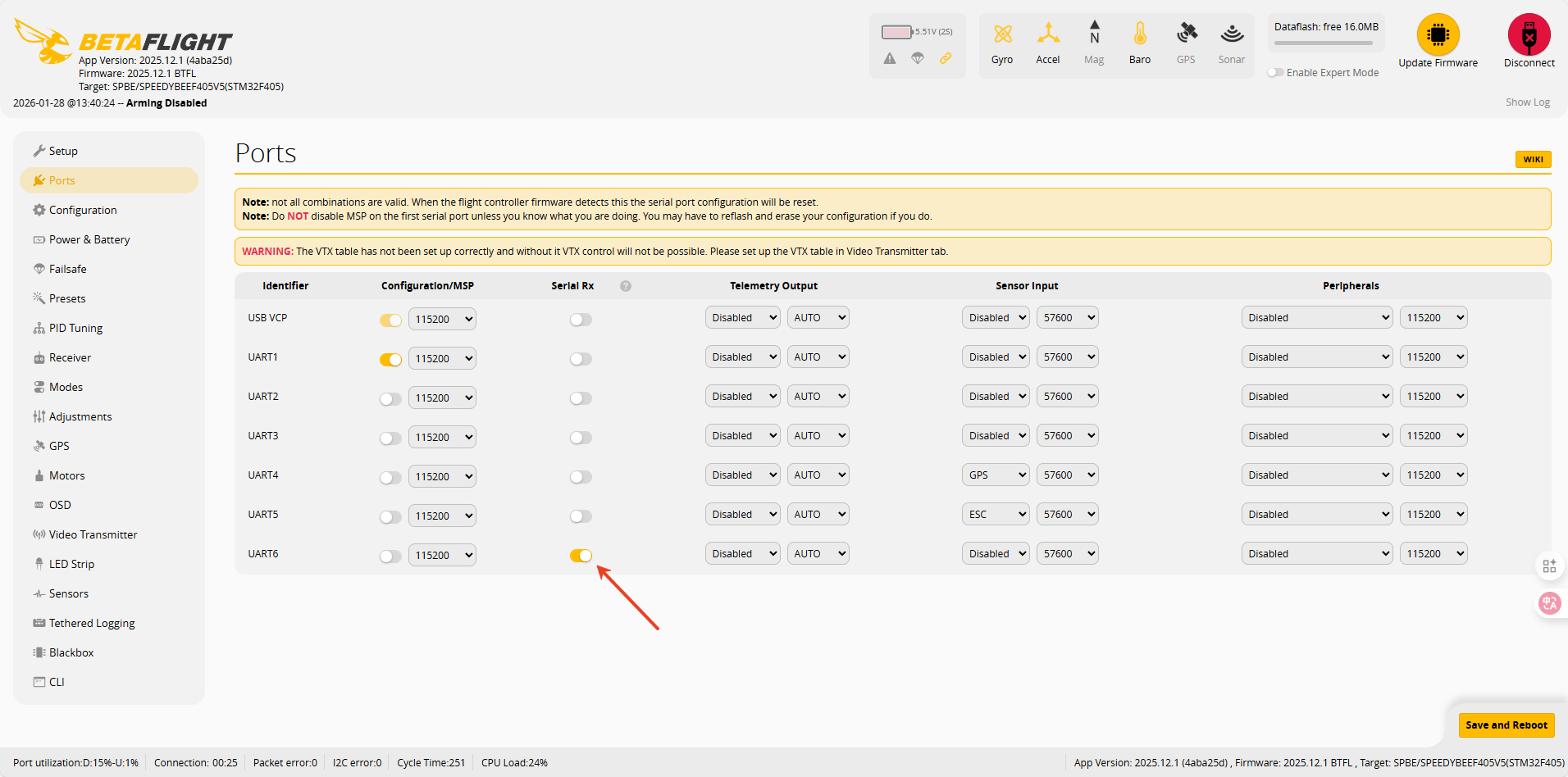This screenshot has width=1568, height=777.
Task: Click Show Log text
Action: click(x=1527, y=102)
